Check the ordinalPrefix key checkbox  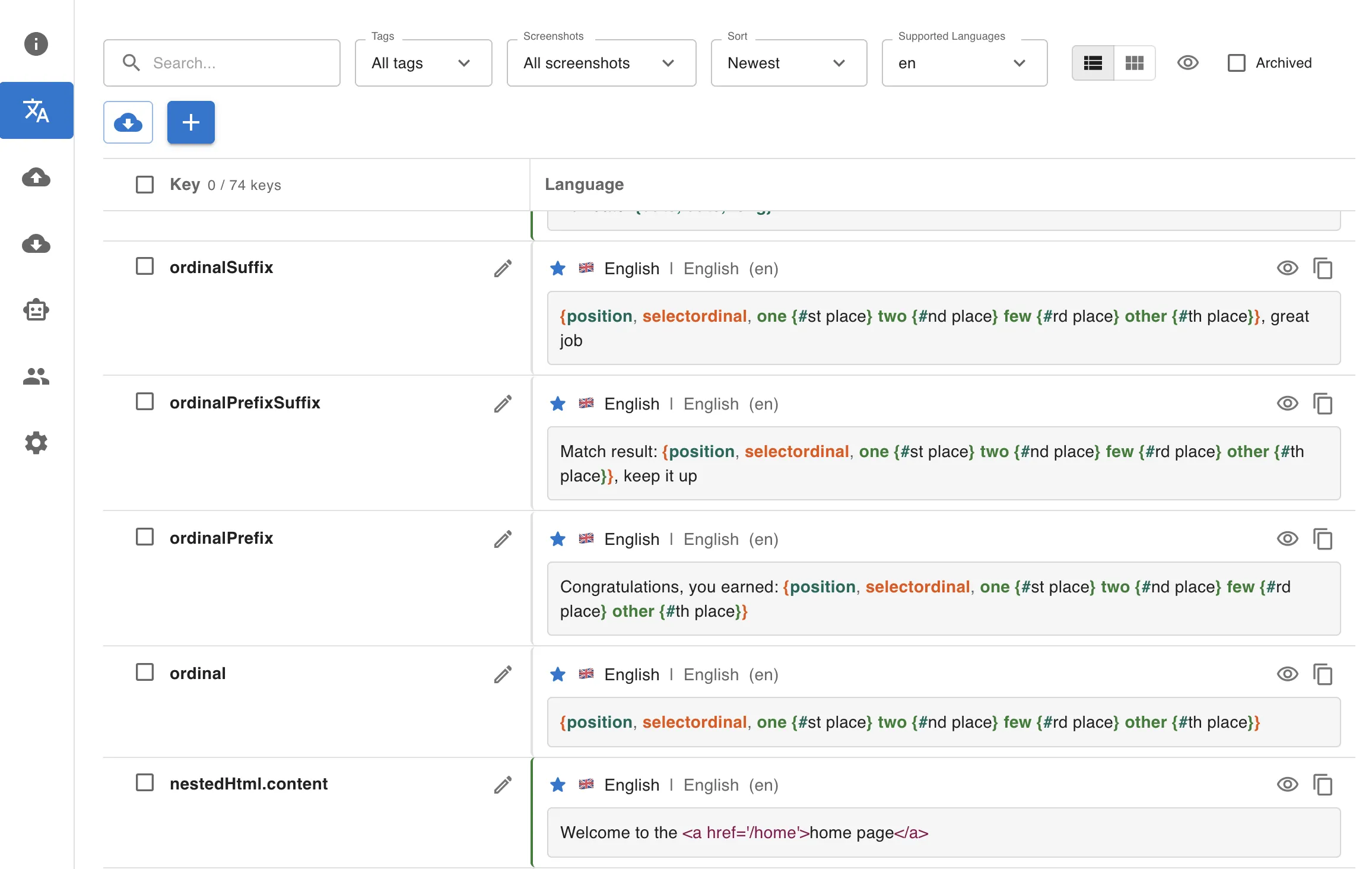145,537
